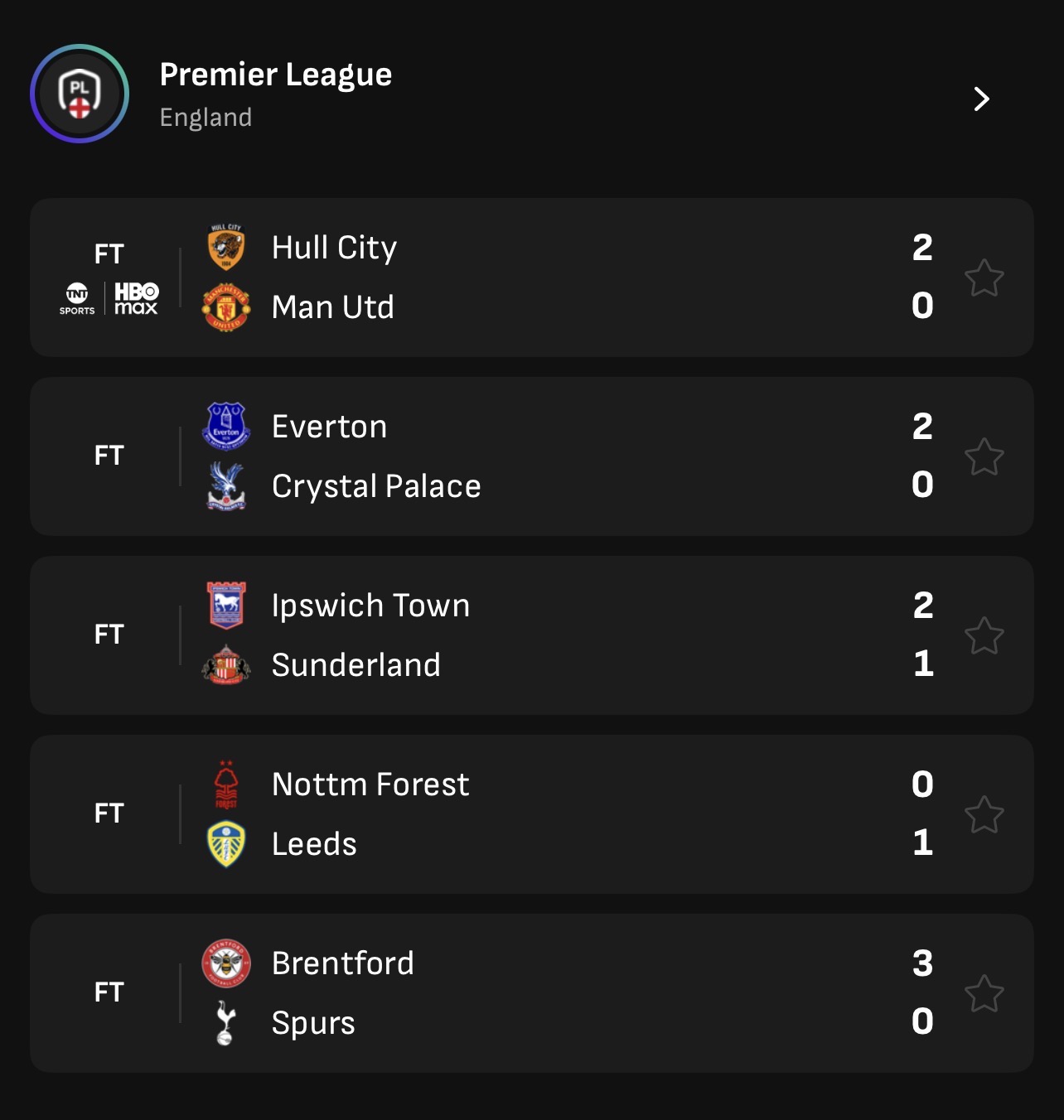Favorite the Brentford vs Spurs match
This screenshot has height=1120, width=1064.
pyautogui.click(x=984, y=993)
